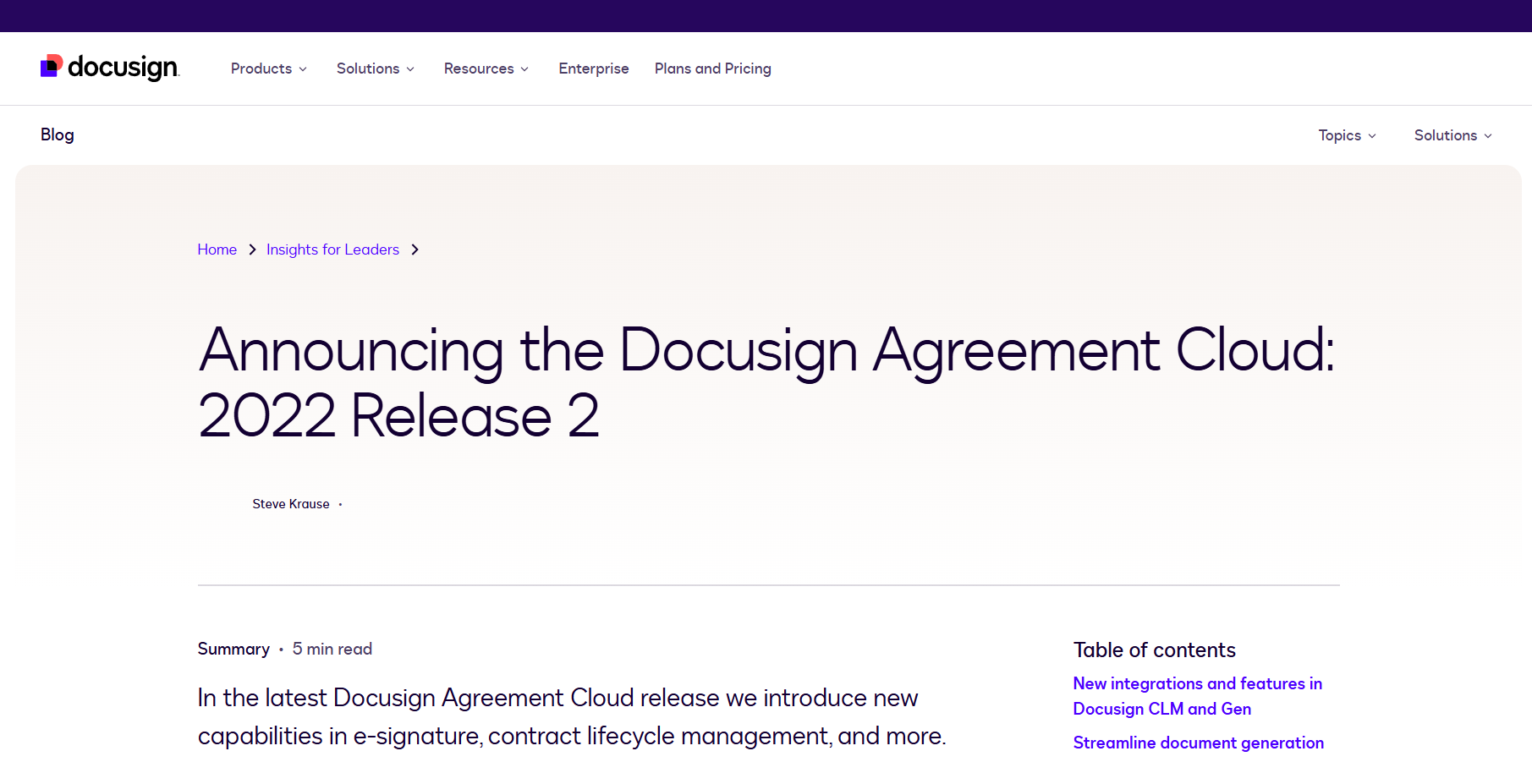Viewport: 1532px width, 784px height.
Task: Click the Blog label
Action: [57, 134]
